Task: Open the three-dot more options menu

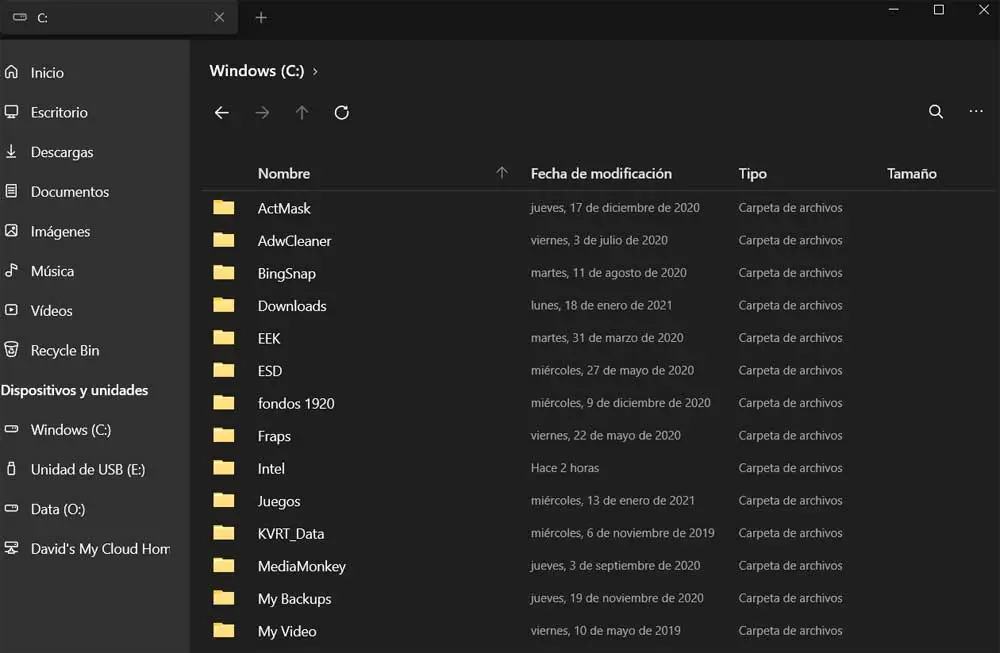Action: [976, 112]
